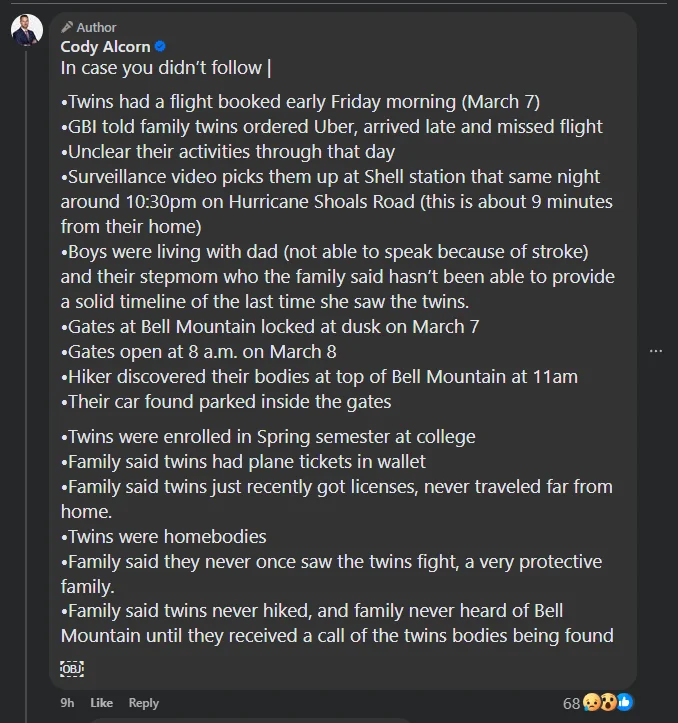Screen dimensions: 678x723
Task: Click the 'Their car found parked' bullet
Action: (x=226, y=401)
